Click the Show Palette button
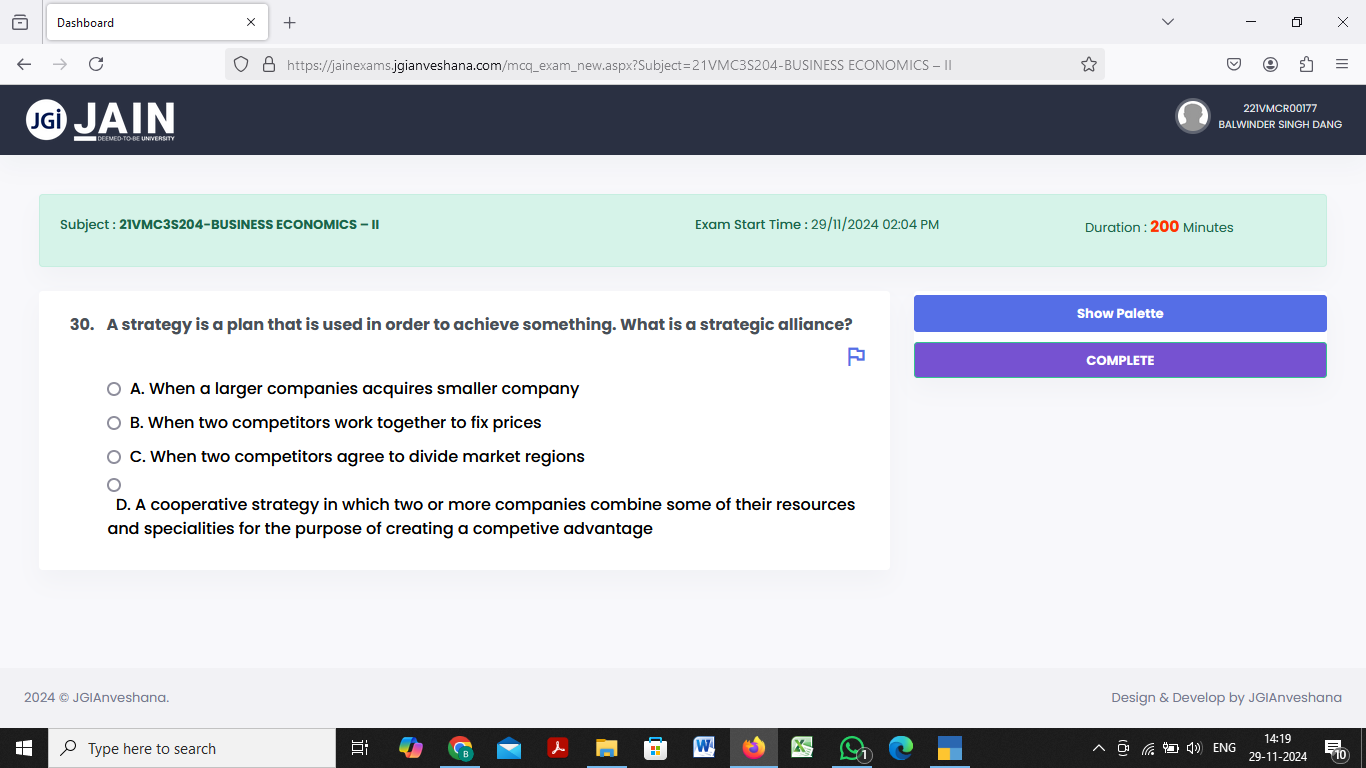This screenshot has width=1366, height=768. 1120,313
